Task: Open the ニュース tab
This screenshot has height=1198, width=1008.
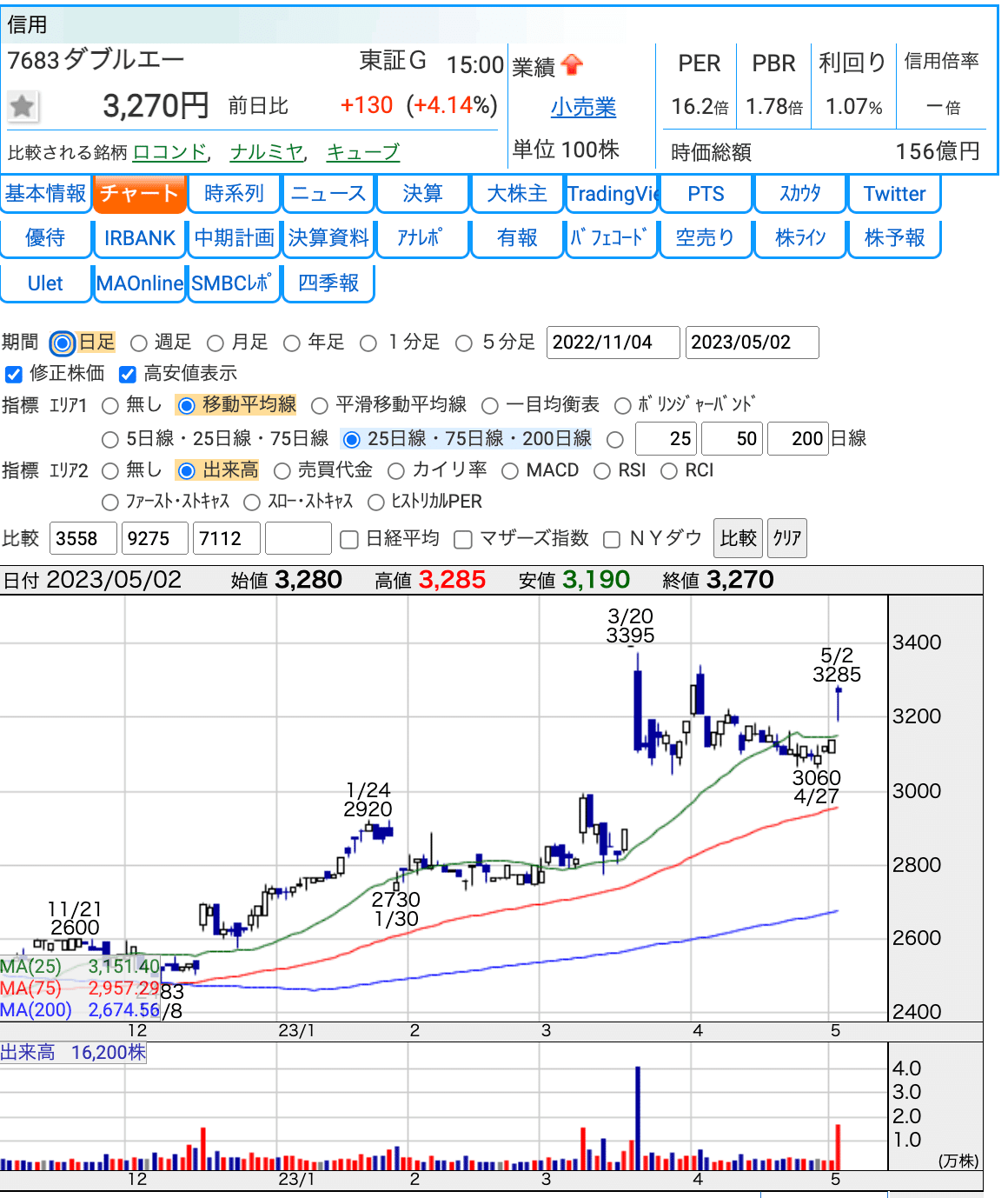Action: 328,193
